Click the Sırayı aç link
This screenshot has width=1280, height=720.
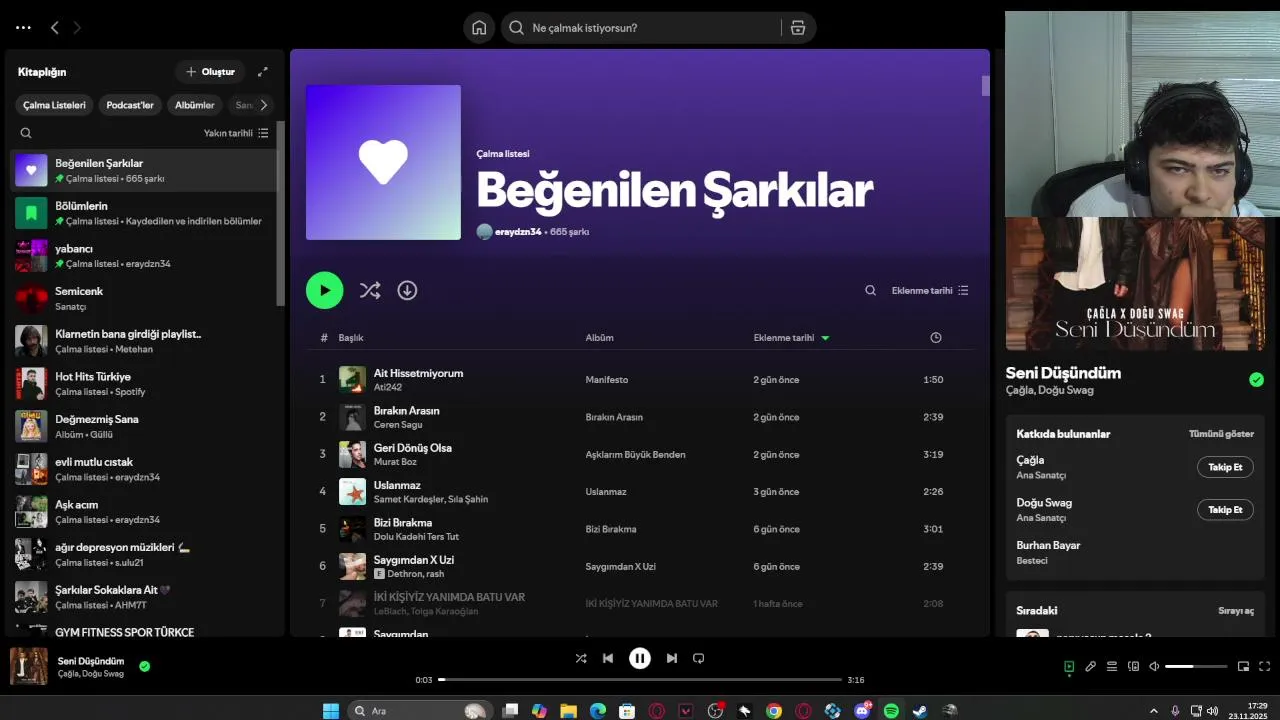pos(1236,610)
